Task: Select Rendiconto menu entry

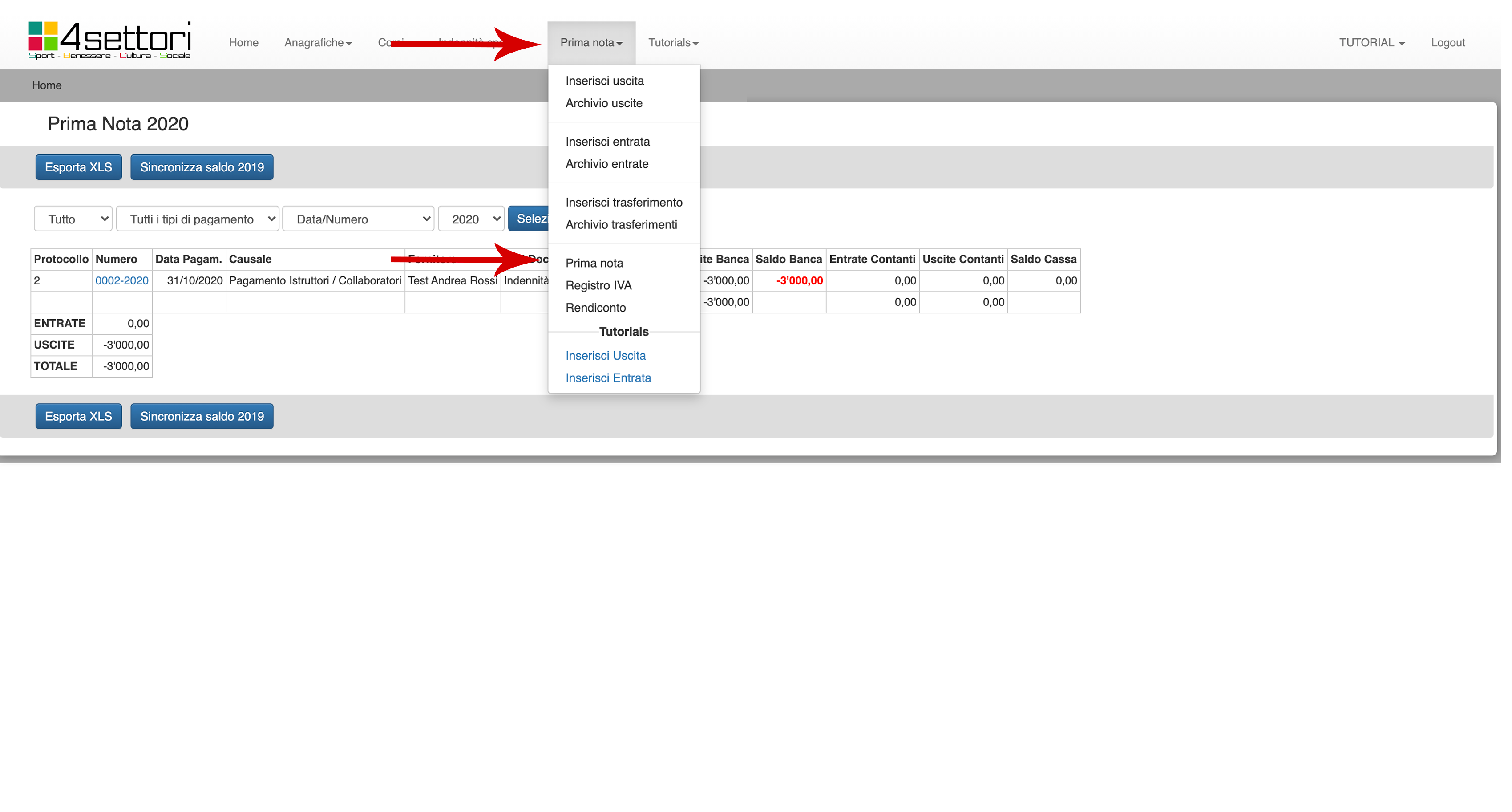Action: click(x=595, y=308)
